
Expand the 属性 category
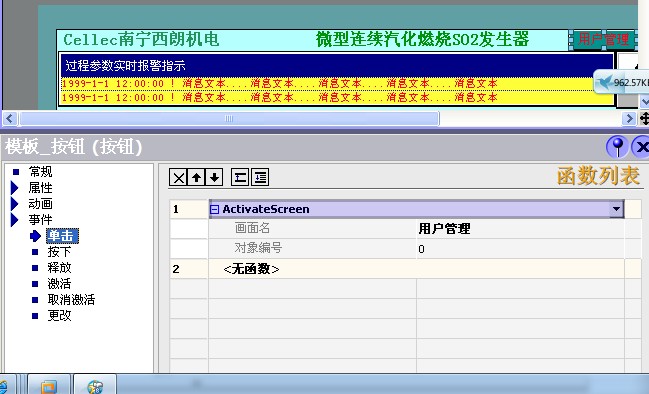[x=14, y=188]
